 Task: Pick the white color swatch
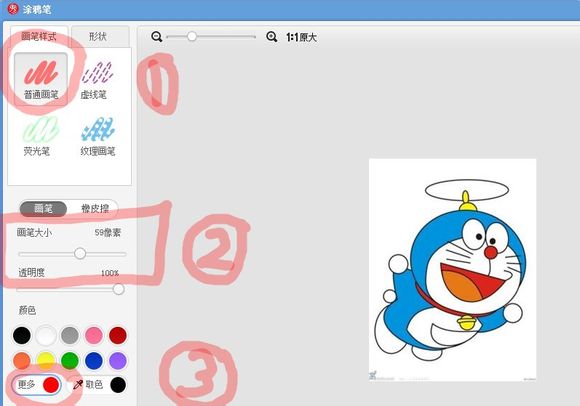46,336
